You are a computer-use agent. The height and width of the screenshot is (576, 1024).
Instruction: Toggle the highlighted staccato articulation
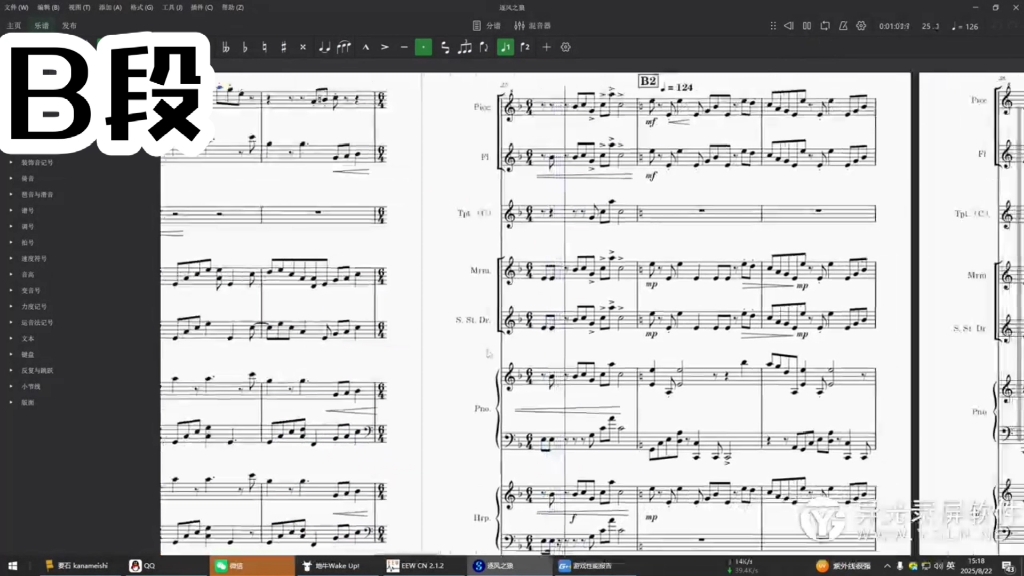pos(423,47)
